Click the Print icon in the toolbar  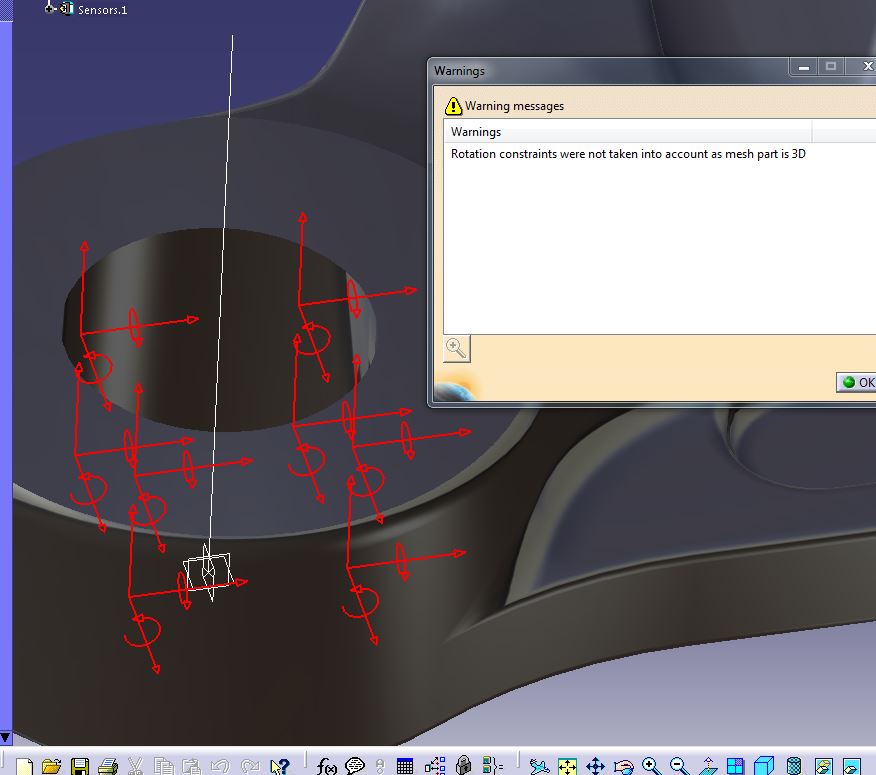click(108, 766)
